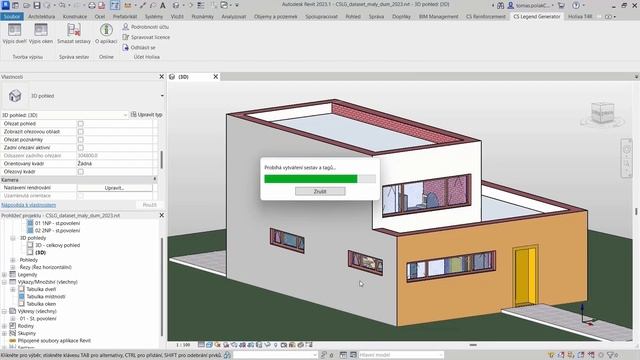
Task: Open the BIM Management ribbon tab
Action: coord(438,17)
